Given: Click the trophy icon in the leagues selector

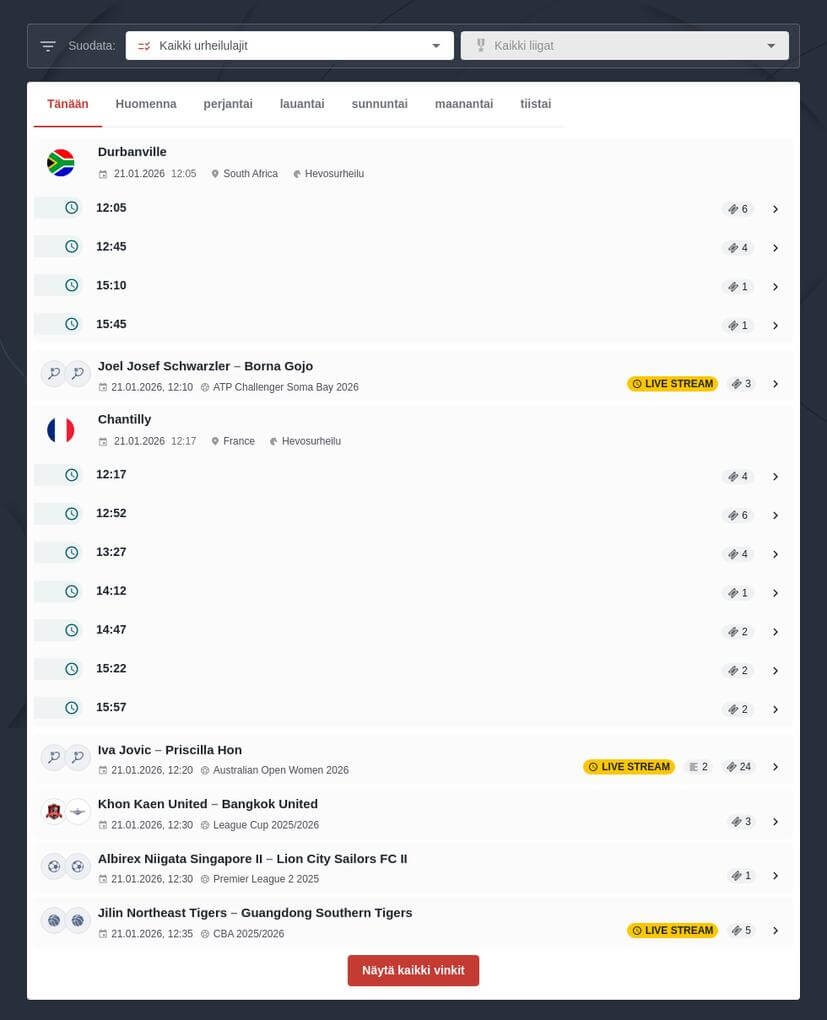Looking at the screenshot, I should point(481,45).
